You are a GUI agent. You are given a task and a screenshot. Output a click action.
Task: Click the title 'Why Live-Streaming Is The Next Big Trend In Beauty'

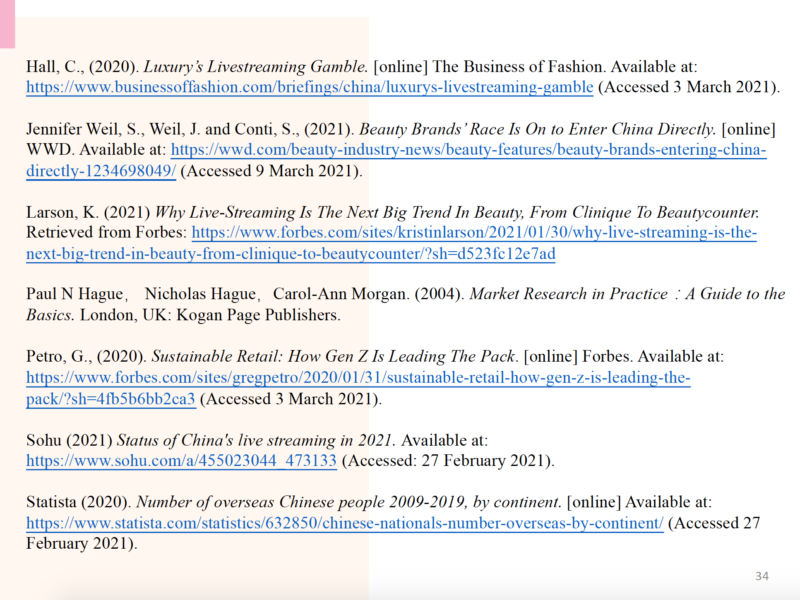[338, 212]
